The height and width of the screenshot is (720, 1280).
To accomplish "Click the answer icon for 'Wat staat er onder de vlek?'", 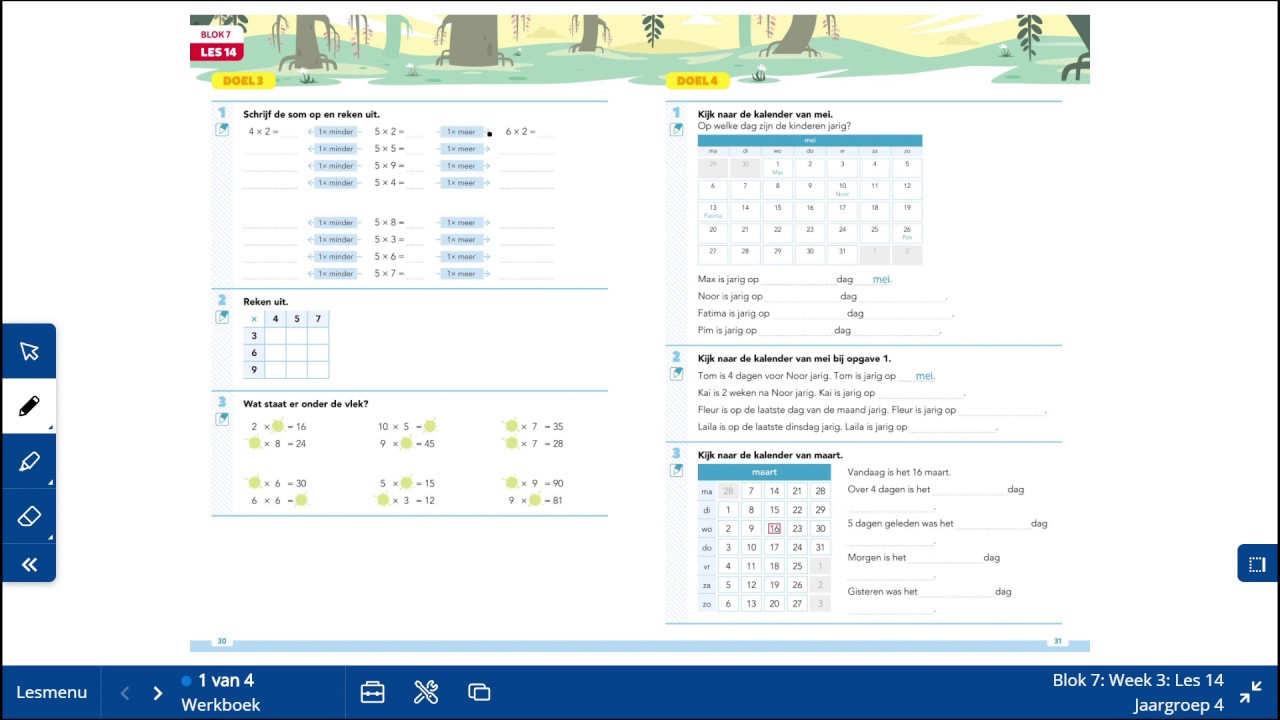I will (223, 419).
